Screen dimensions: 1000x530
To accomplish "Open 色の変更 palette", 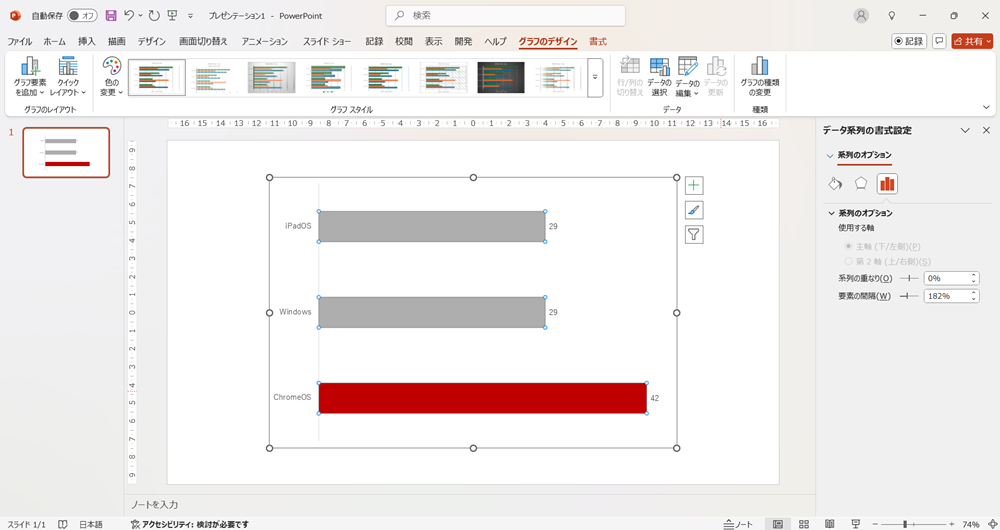I will tap(112, 77).
